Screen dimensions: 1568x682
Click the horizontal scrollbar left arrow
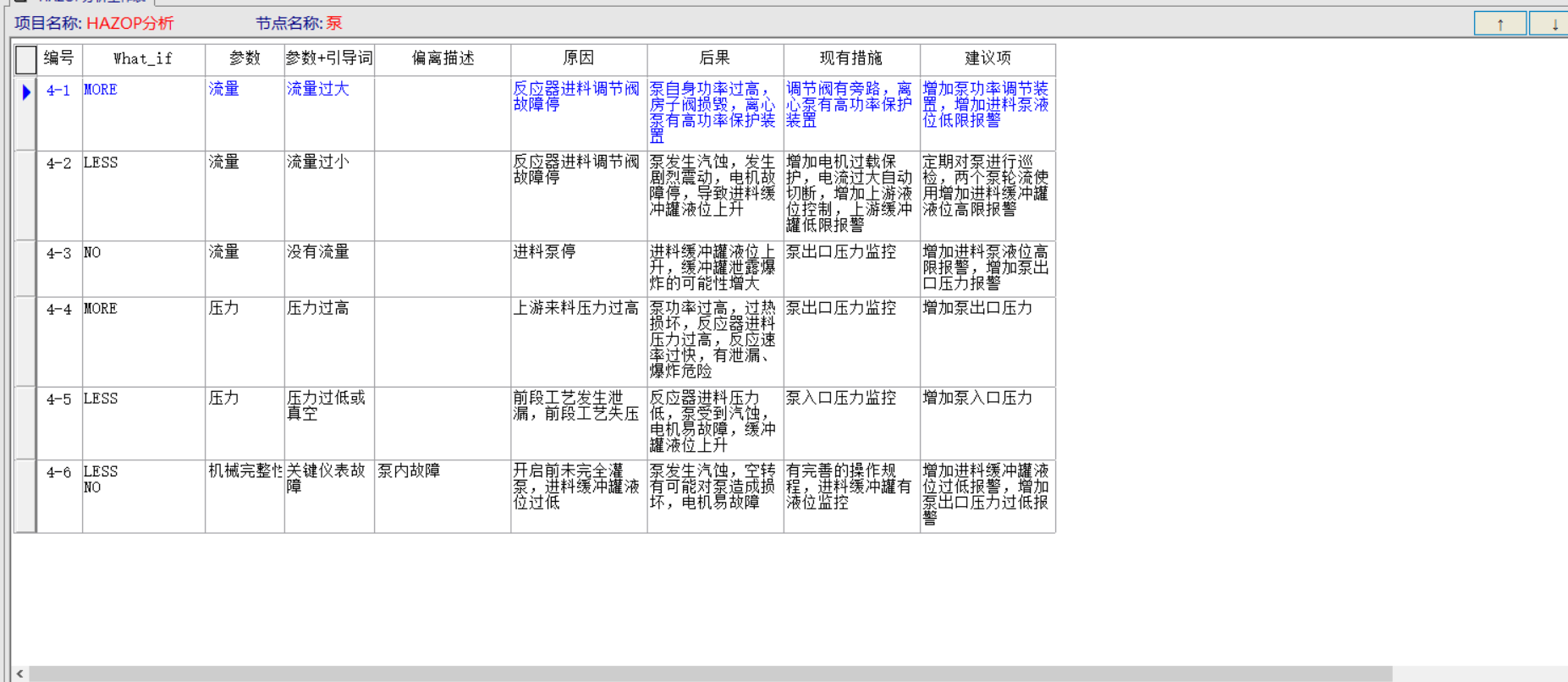(19, 674)
